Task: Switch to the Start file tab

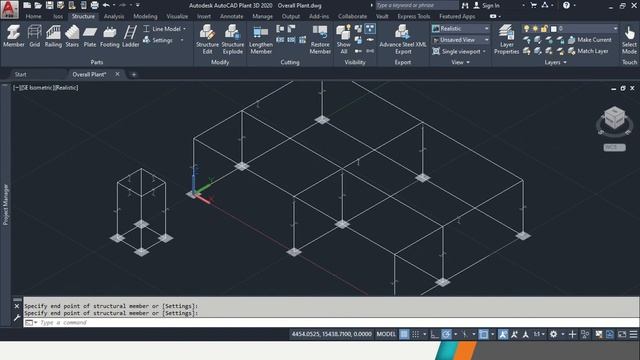Action: pos(20,74)
